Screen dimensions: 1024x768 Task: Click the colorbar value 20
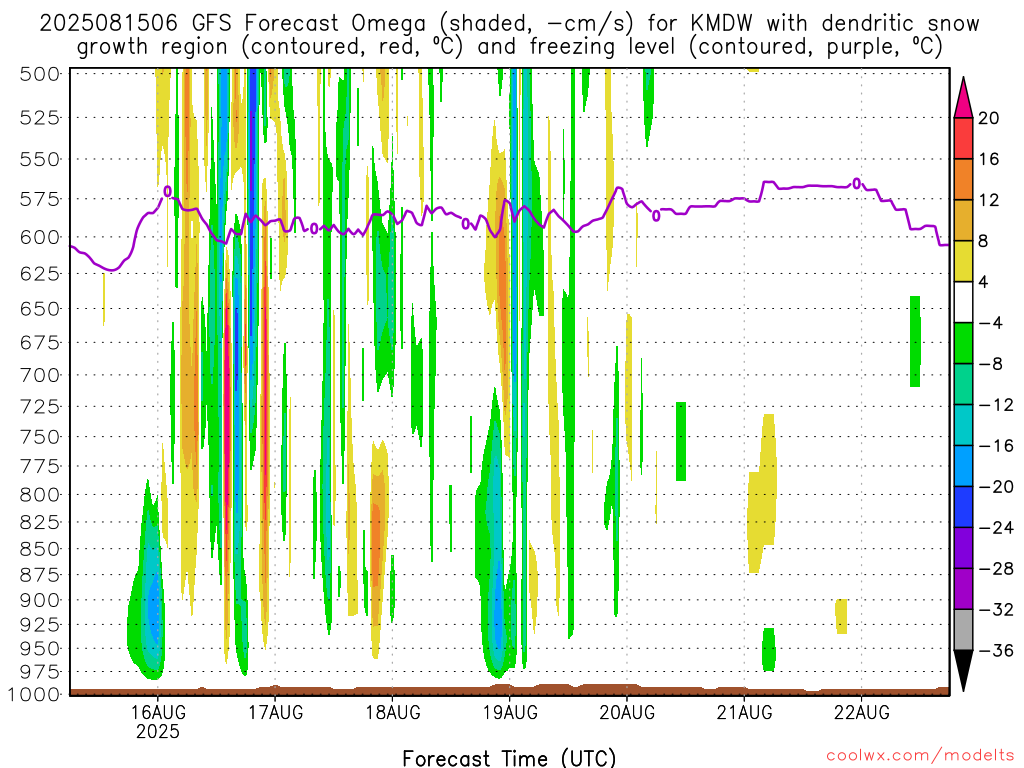pyautogui.click(x=989, y=118)
